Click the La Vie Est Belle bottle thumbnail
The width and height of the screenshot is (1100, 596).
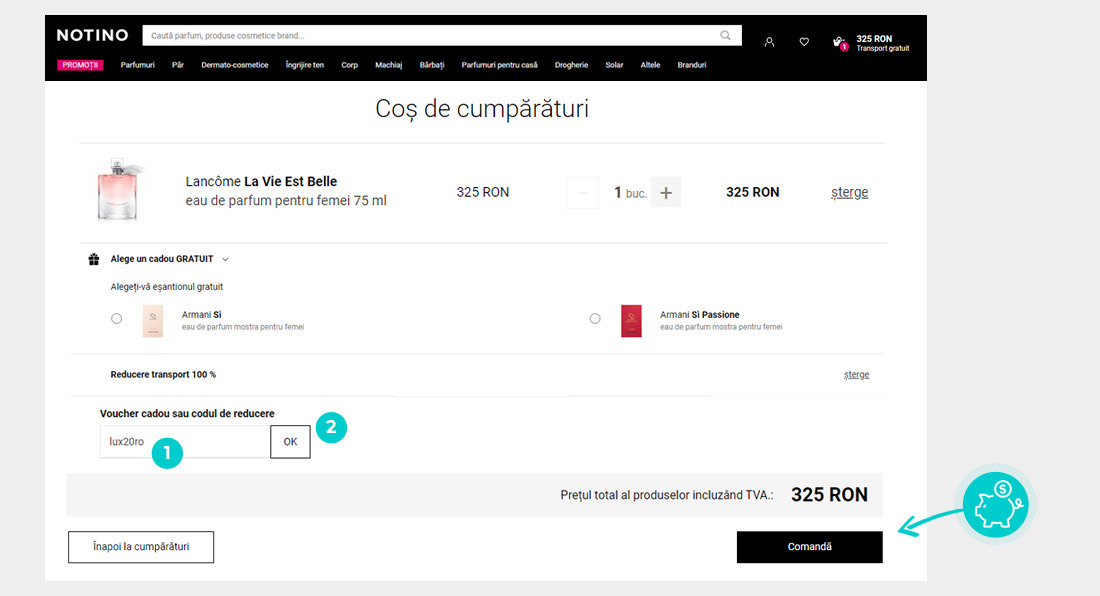click(x=119, y=189)
